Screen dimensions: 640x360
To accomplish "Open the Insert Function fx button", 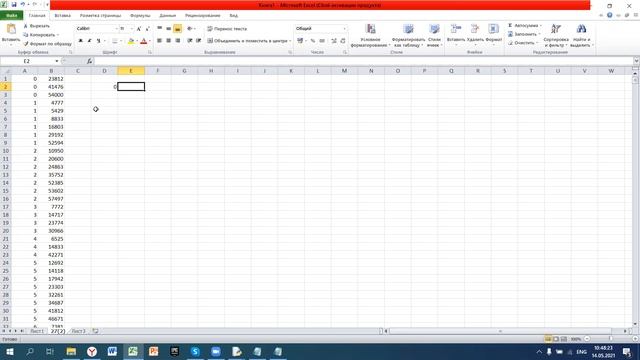I will point(89,61).
